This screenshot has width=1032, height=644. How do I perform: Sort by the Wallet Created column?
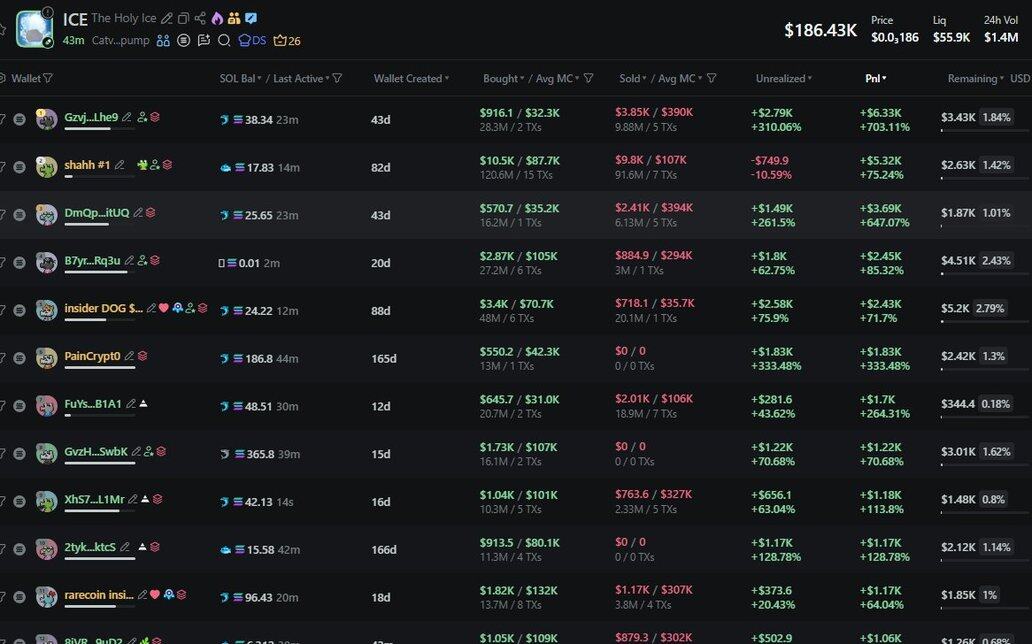(x=410, y=78)
